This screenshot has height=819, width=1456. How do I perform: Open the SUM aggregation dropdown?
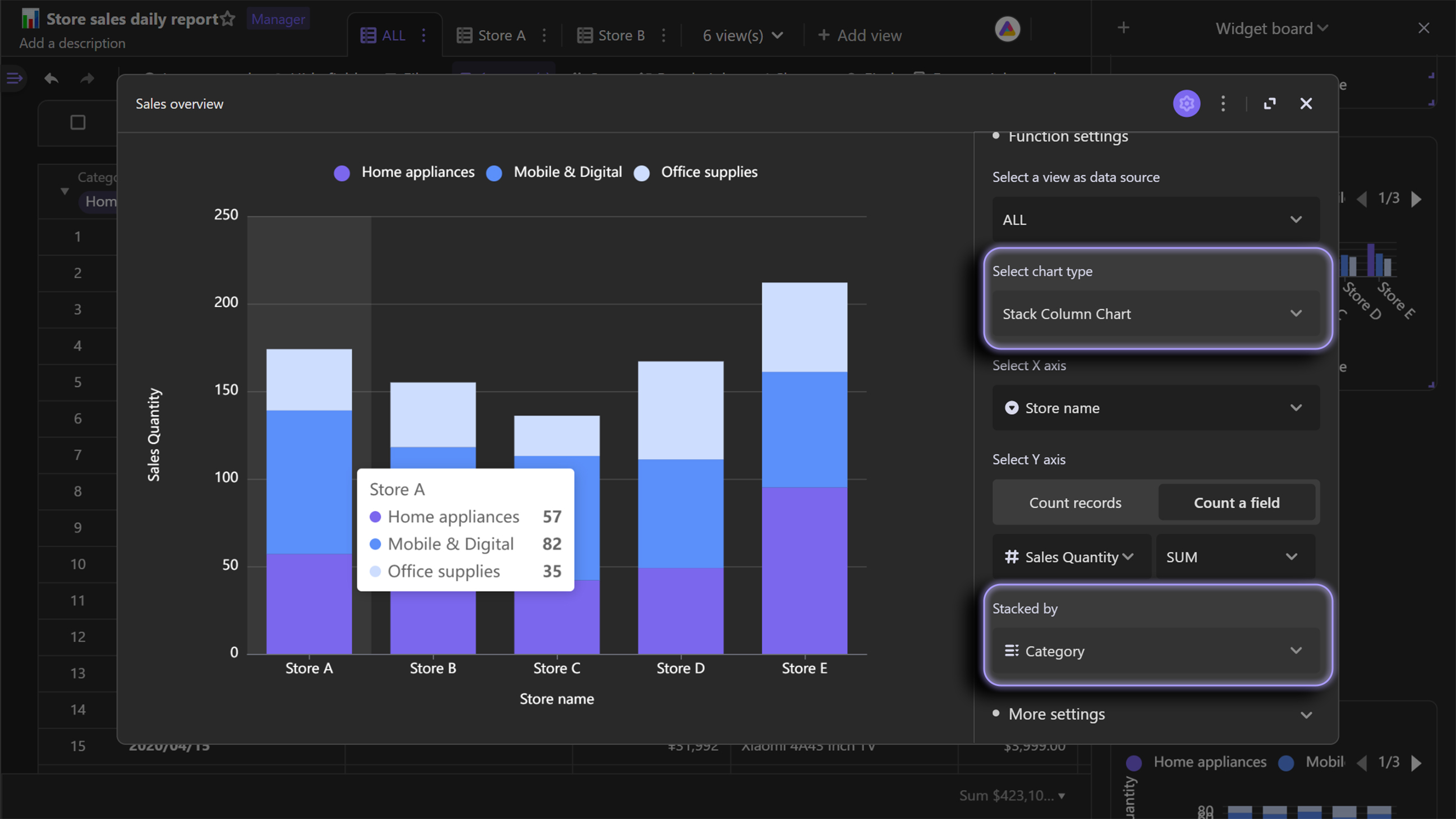(1235, 556)
